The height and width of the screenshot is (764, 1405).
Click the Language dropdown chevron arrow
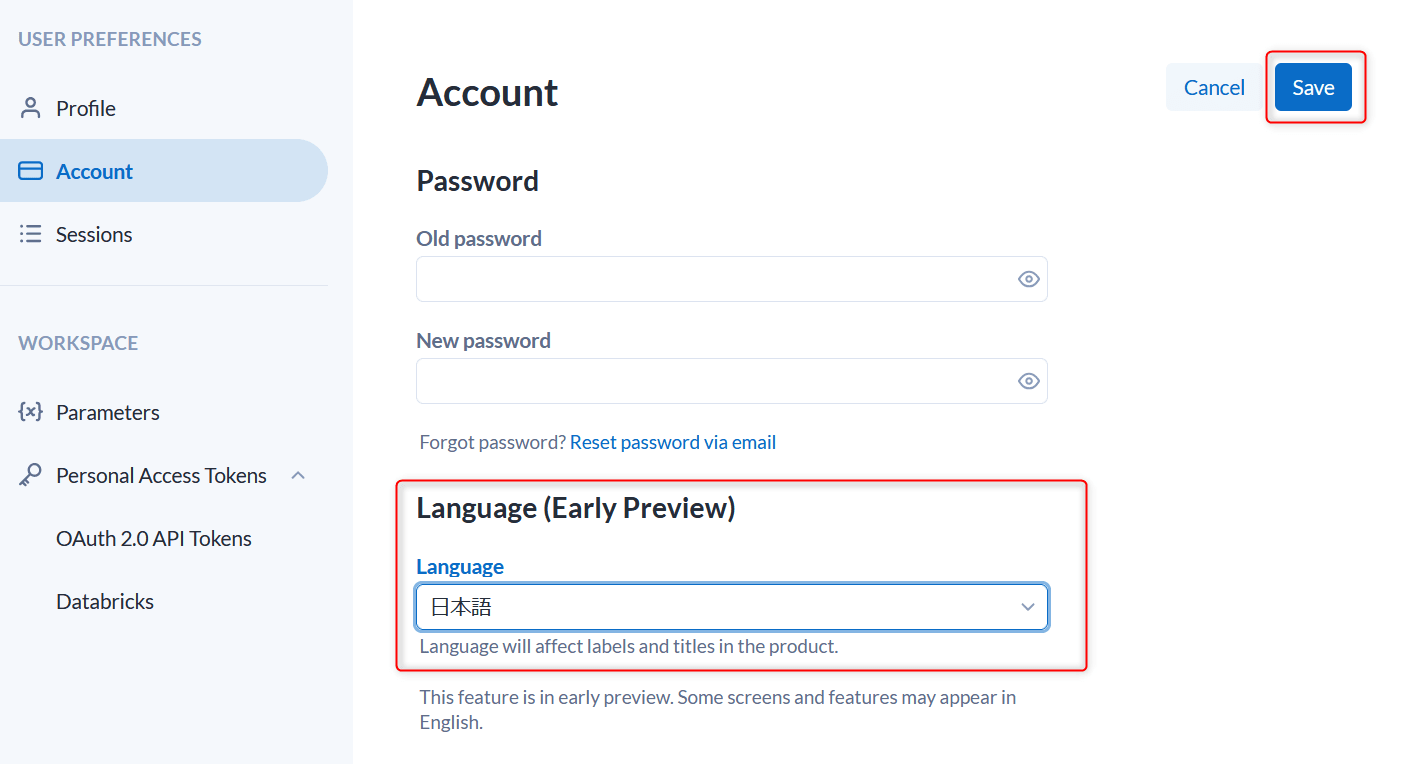1027,607
